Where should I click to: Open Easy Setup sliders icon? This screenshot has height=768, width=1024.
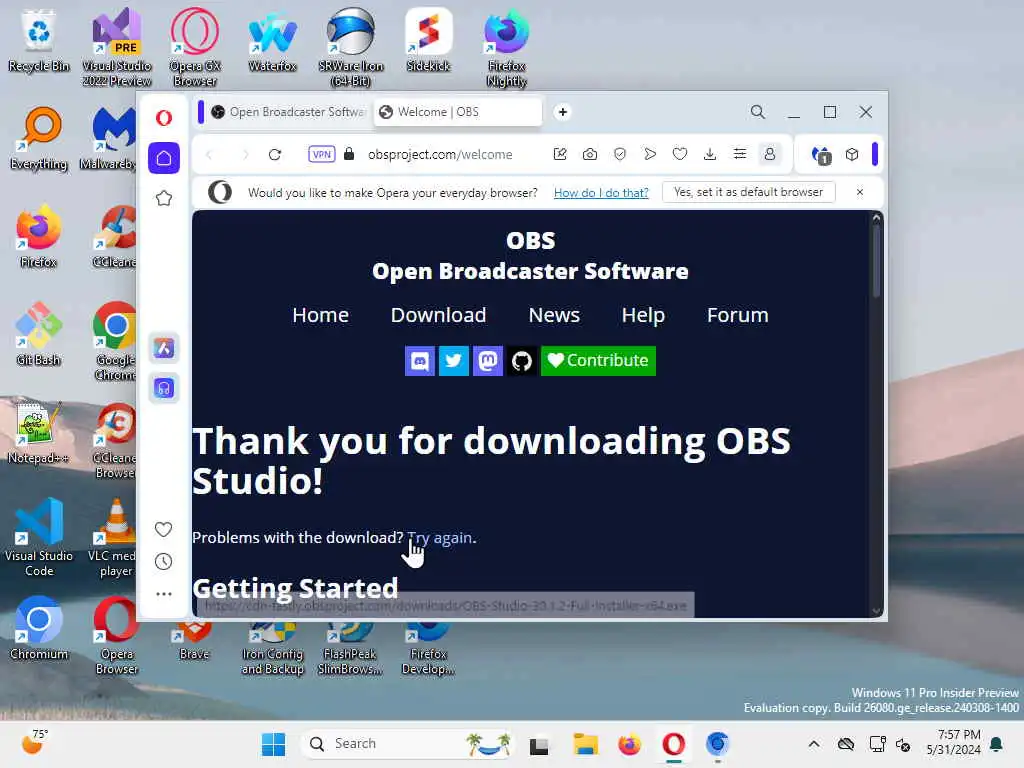click(740, 155)
